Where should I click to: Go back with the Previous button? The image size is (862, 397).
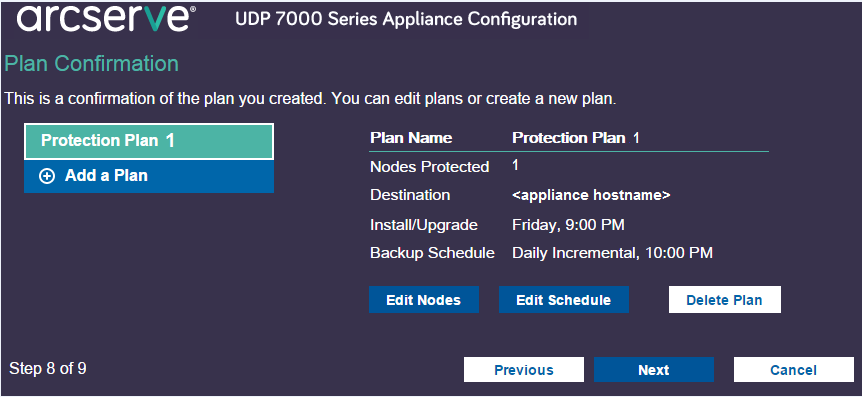click(x=524, y=370)
